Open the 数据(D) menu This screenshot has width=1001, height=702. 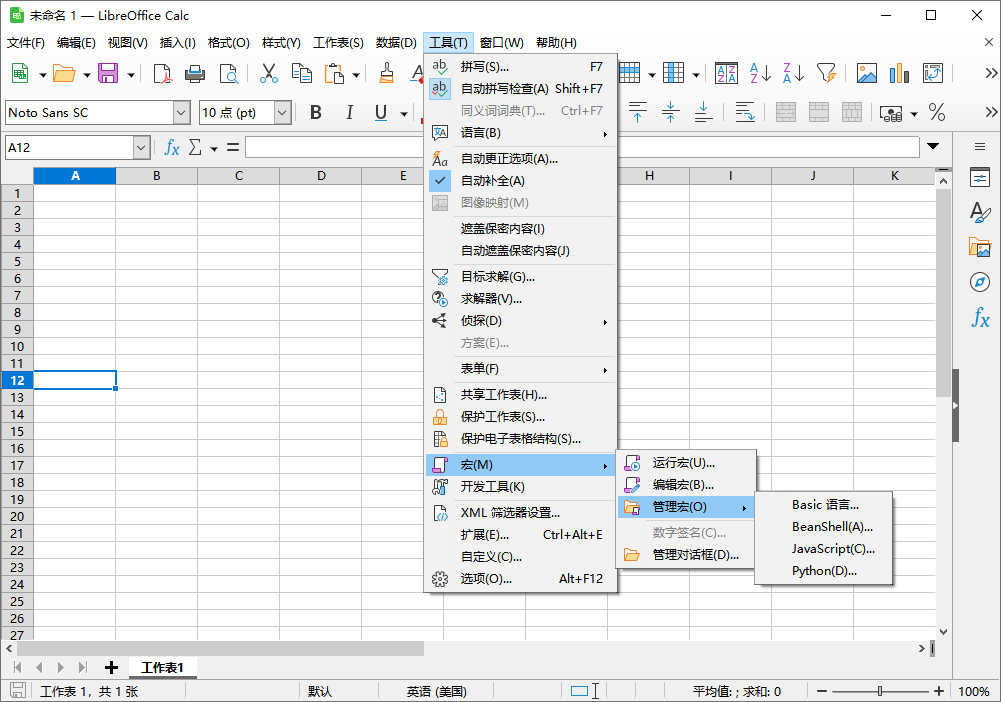pos(396,43)
